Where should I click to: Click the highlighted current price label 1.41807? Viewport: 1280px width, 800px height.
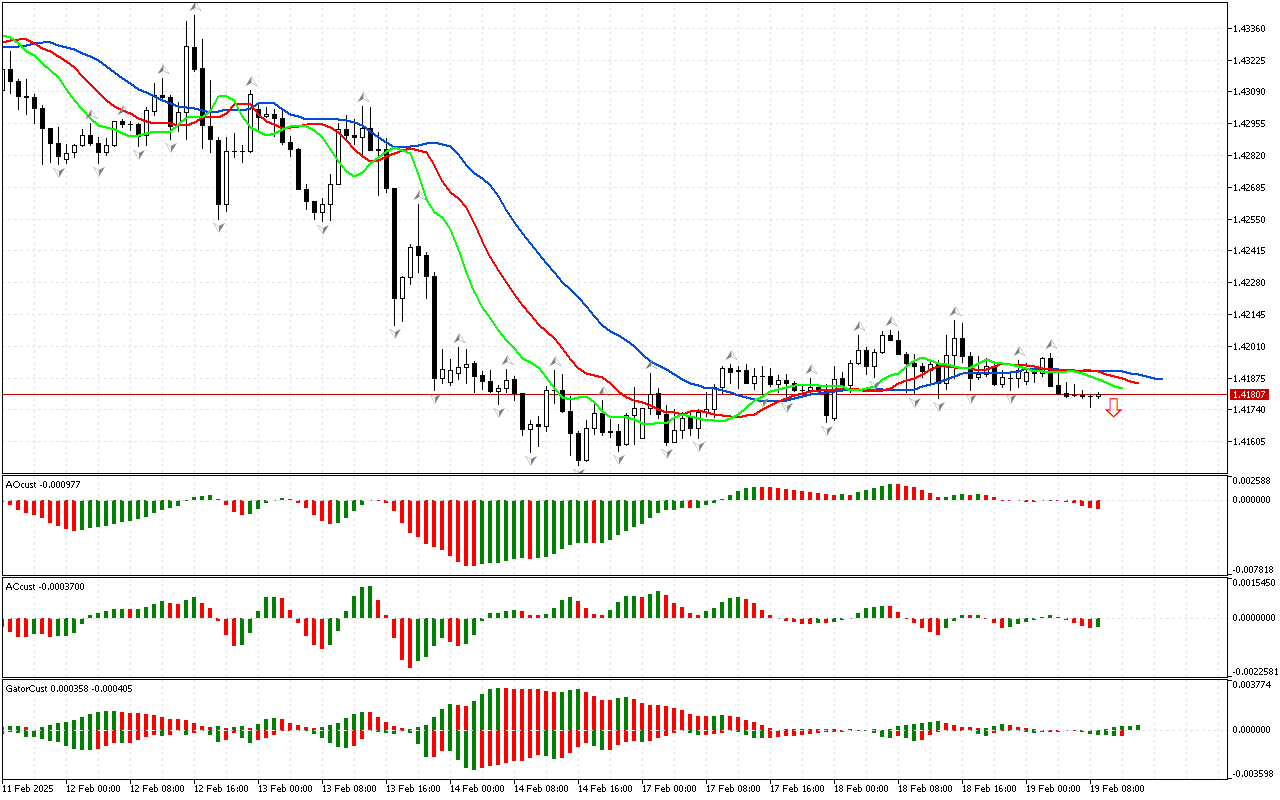click(x=1250, y=395)
